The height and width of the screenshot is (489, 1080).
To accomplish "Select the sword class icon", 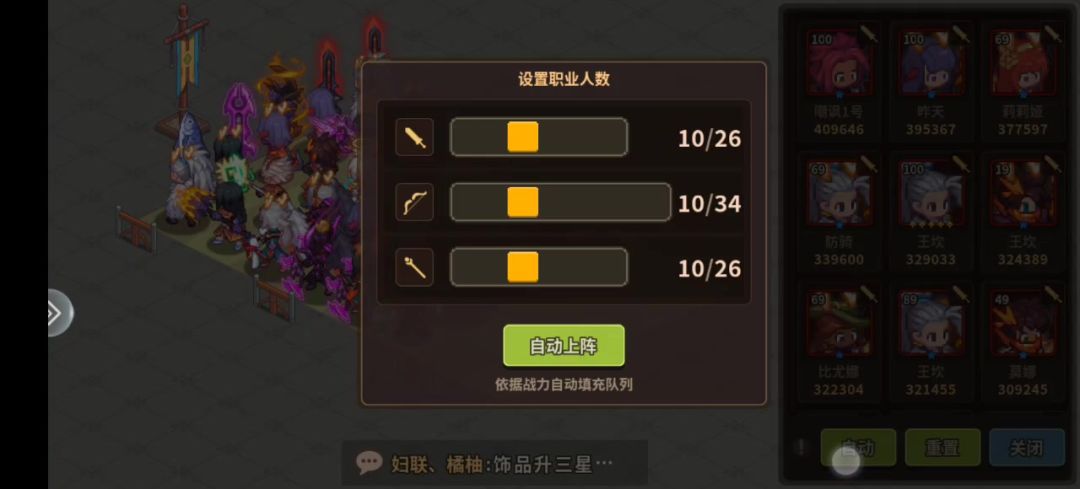I will point(415,137).
